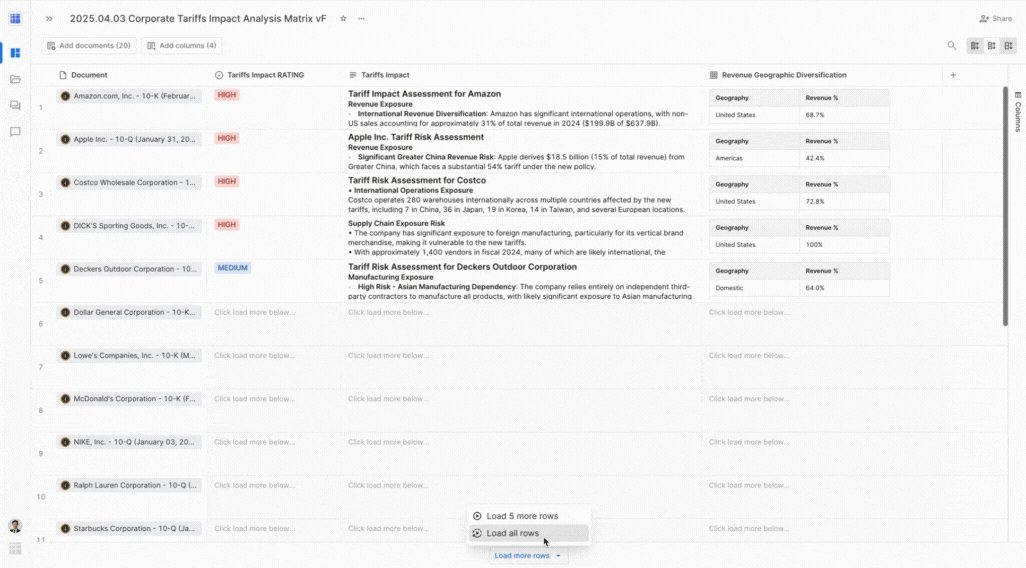Click the search magnifier icon
The image size is (1026, 568).
click(951, 46)
